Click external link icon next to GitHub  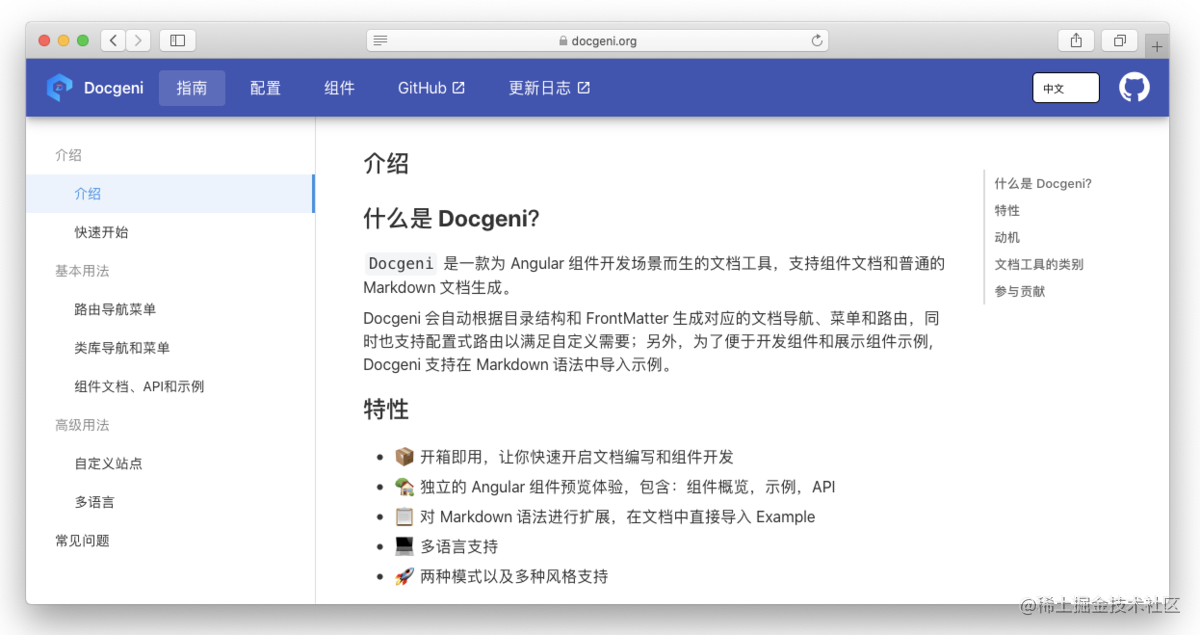pos(459,88)
